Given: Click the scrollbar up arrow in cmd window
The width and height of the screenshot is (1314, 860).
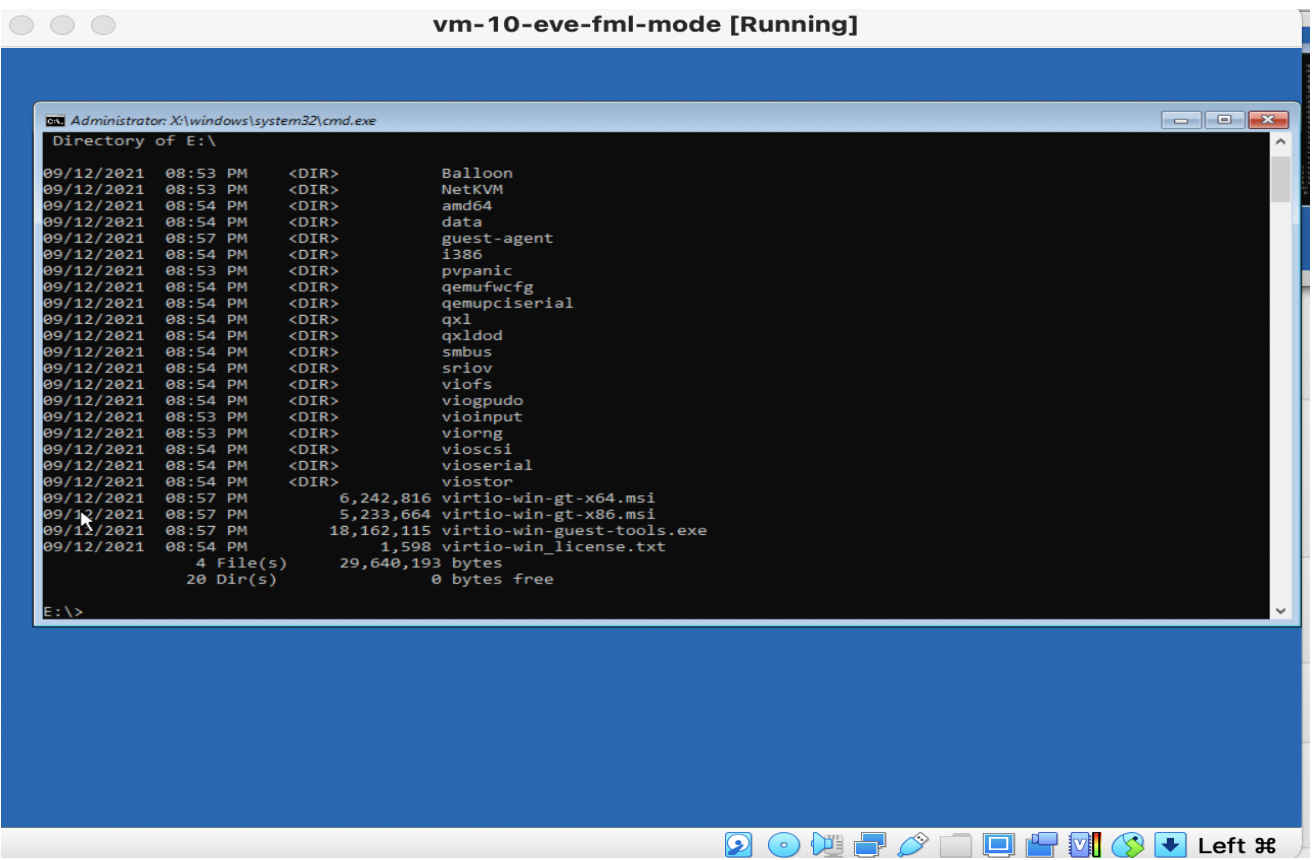Looking at the screenshot, I should coord(1279,140).
